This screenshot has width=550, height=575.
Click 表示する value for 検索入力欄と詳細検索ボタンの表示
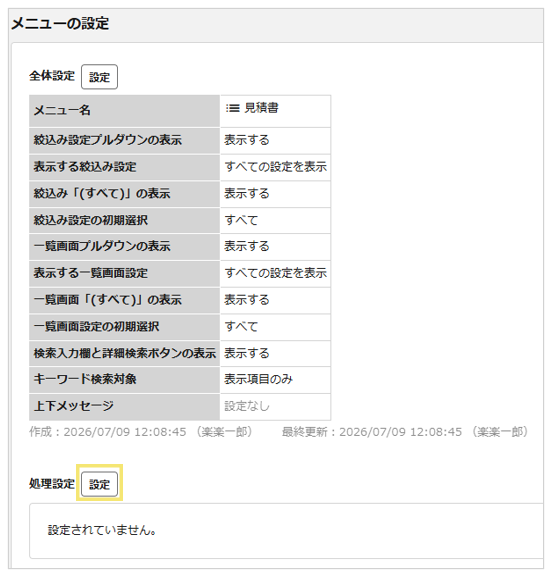pos(247,353)
